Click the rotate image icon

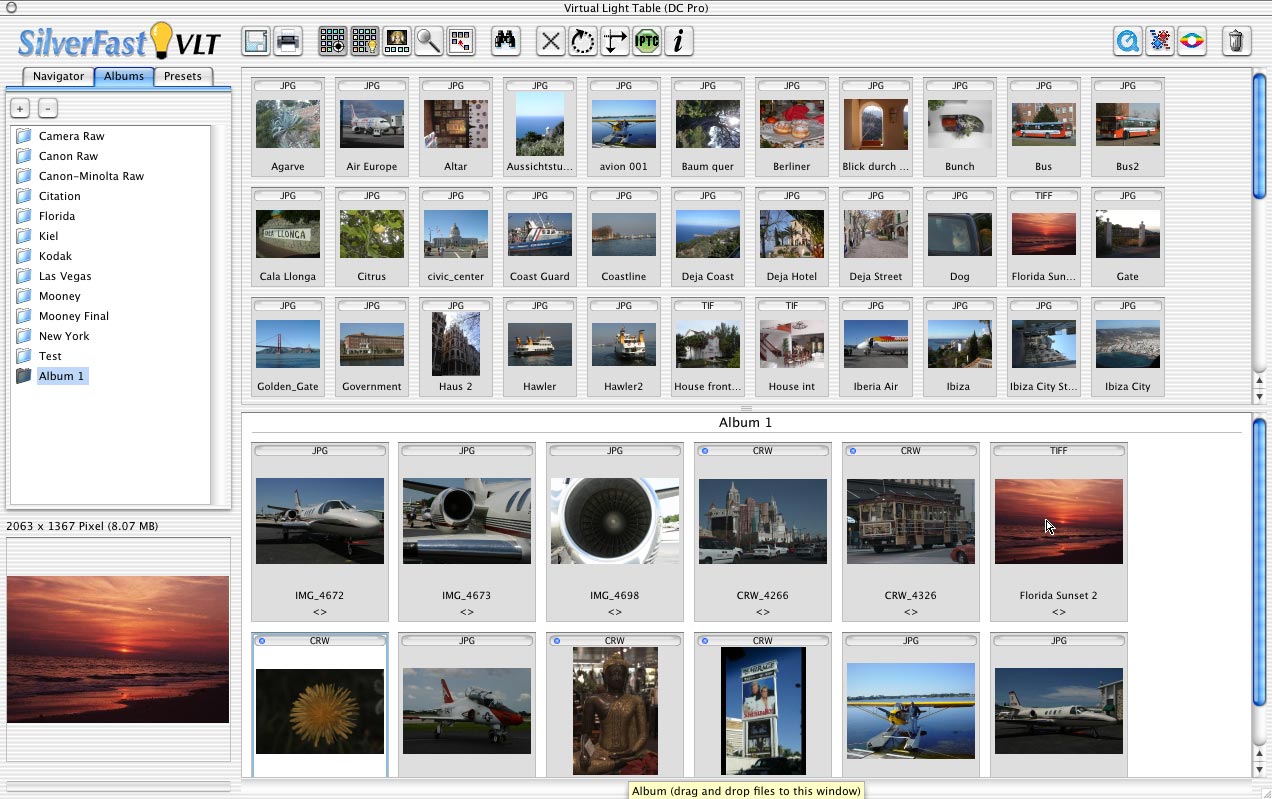pos(582,41)
